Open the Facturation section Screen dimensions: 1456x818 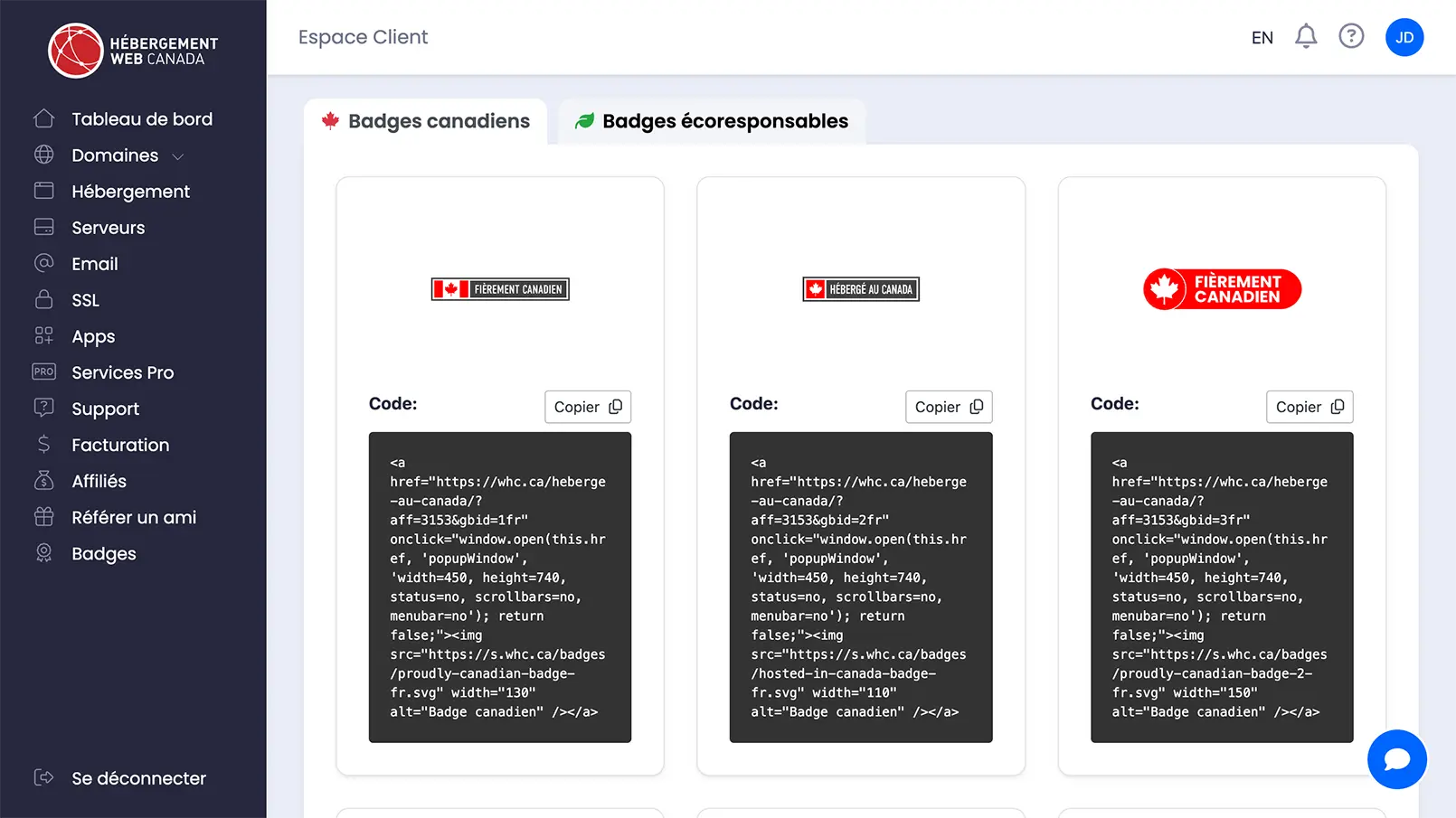coord(120,444)
